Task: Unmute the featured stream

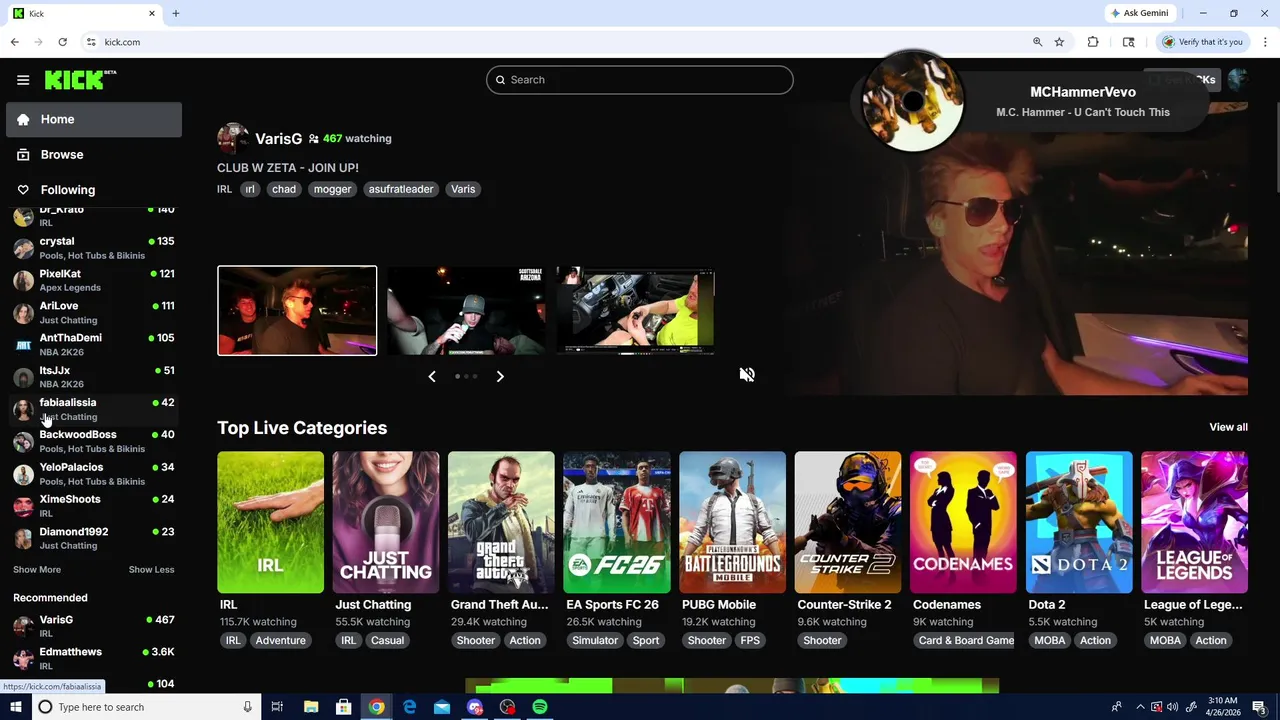Action: [x=747, y=375]
